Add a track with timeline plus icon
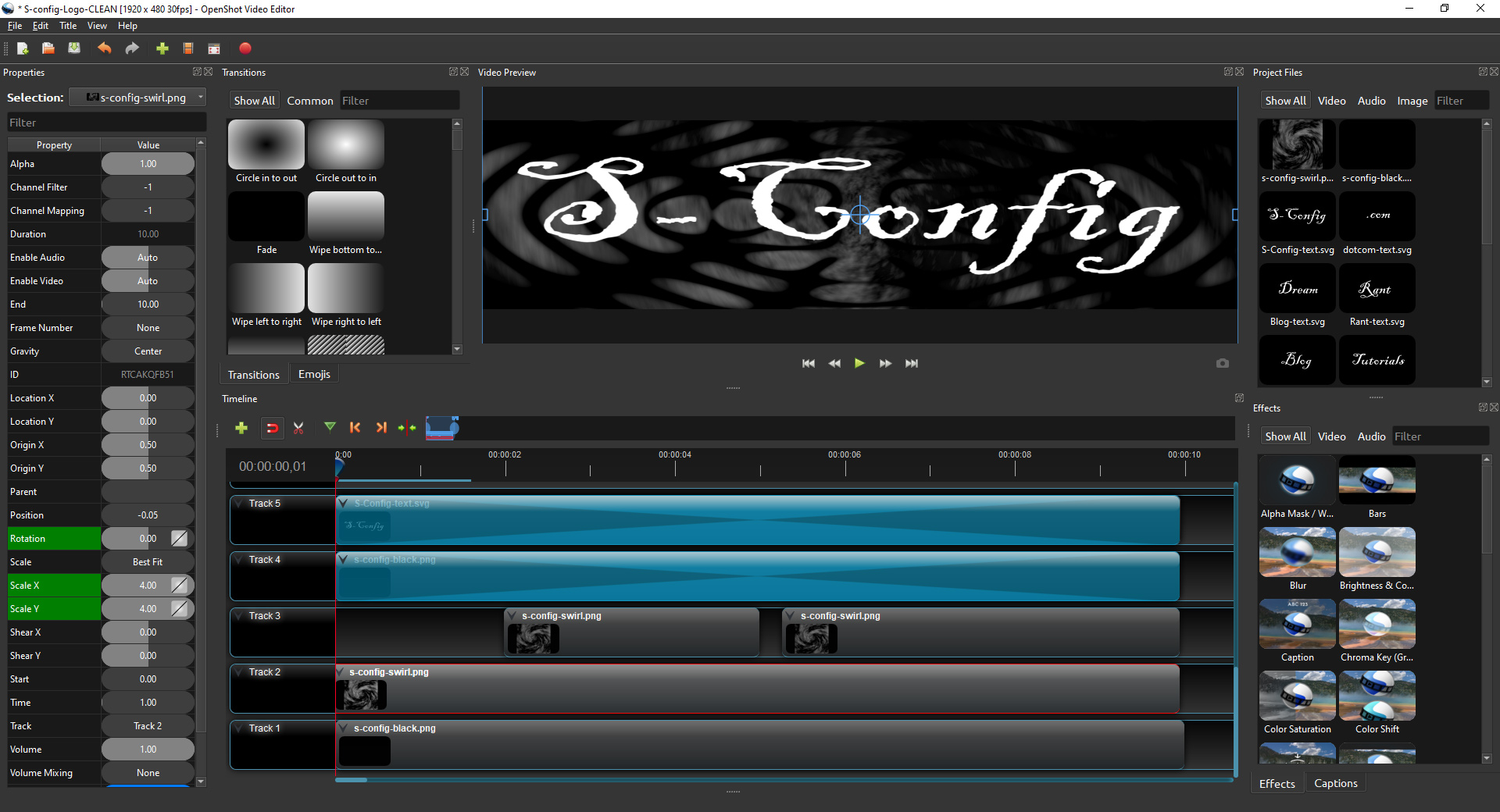Screen dimensions: 1500x812 pos(241,428)
